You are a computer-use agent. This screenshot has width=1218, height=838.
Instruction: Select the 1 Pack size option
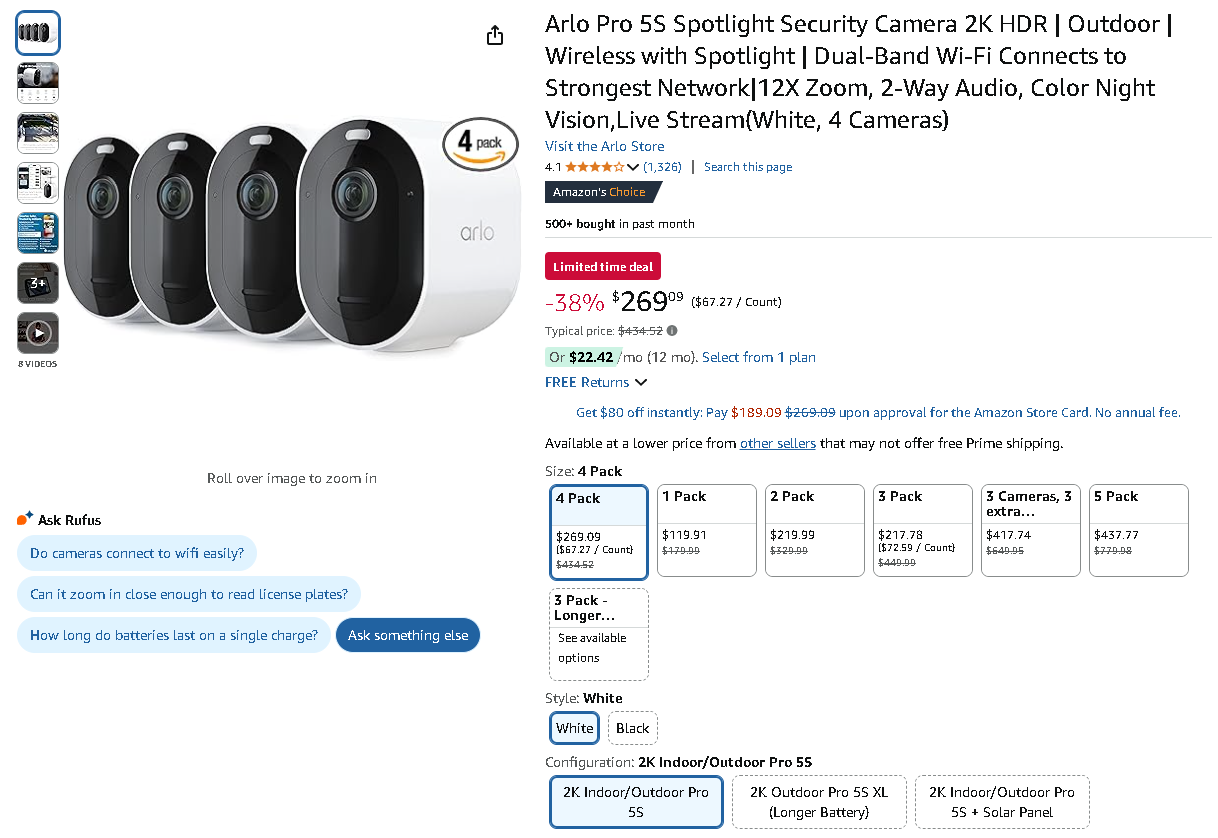707,530
